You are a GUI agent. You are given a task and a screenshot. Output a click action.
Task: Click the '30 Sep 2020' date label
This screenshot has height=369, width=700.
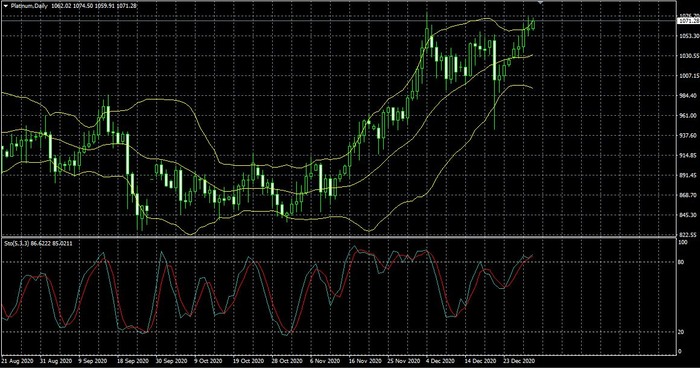[x=171, y=361]
